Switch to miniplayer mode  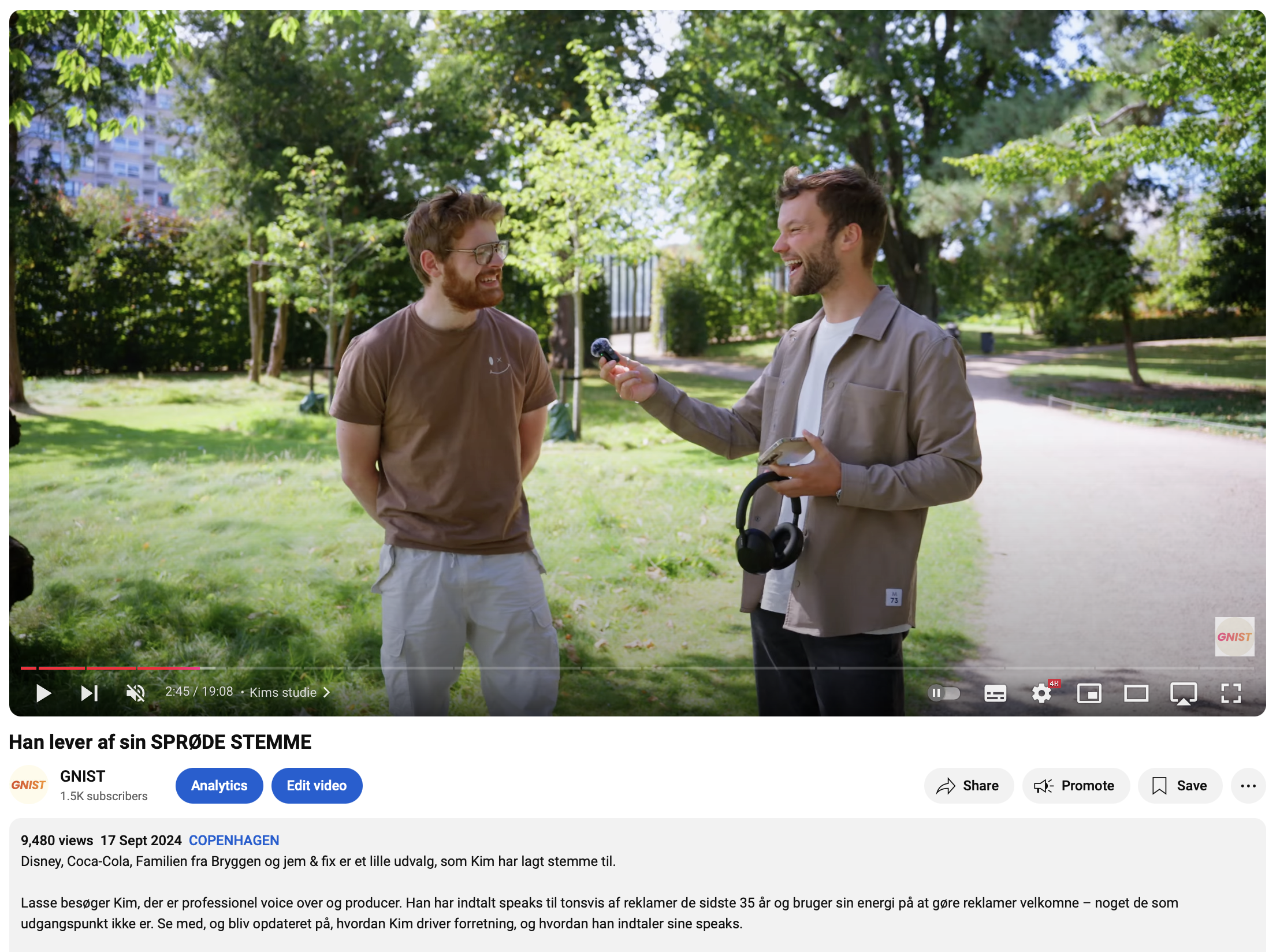click(1089, 693)
